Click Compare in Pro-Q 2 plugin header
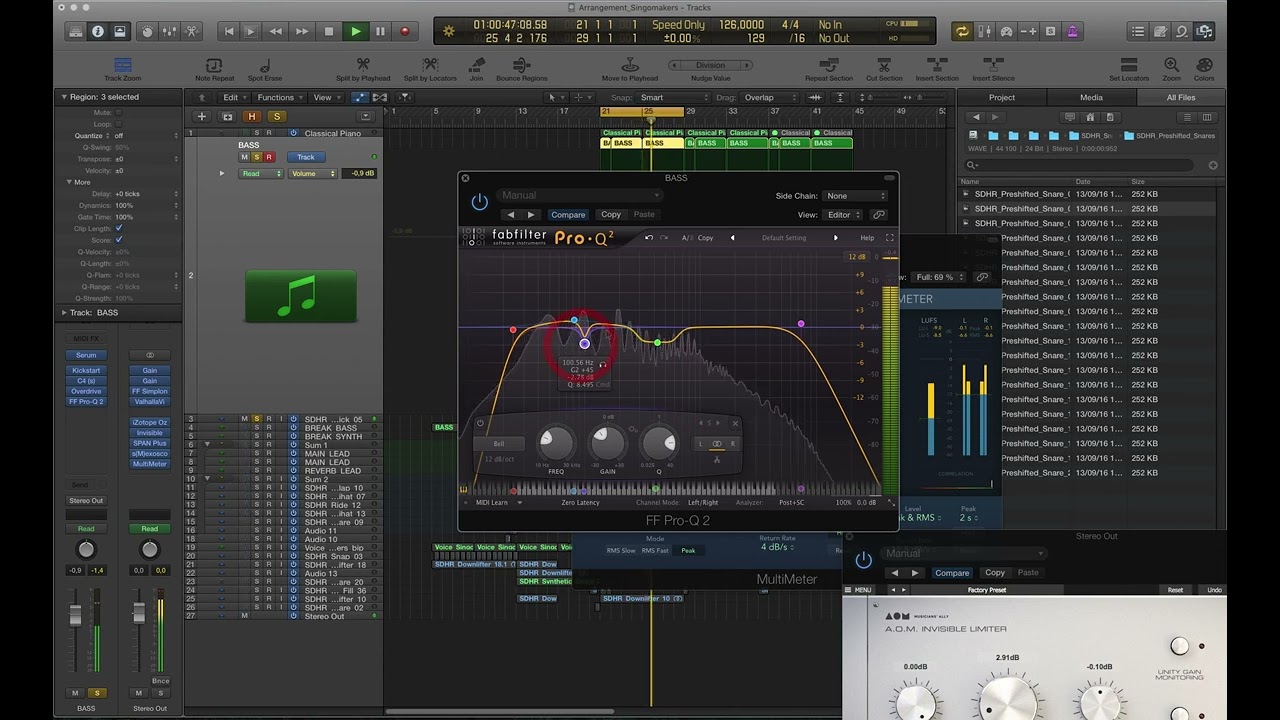 568,215
